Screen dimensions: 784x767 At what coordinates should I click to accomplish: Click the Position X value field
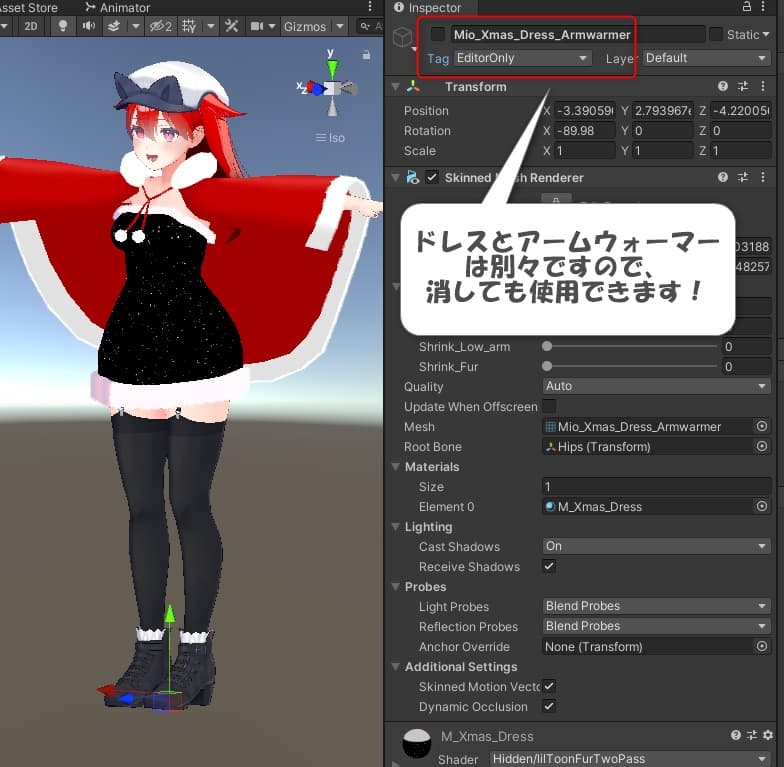click(x=584, y=110)
